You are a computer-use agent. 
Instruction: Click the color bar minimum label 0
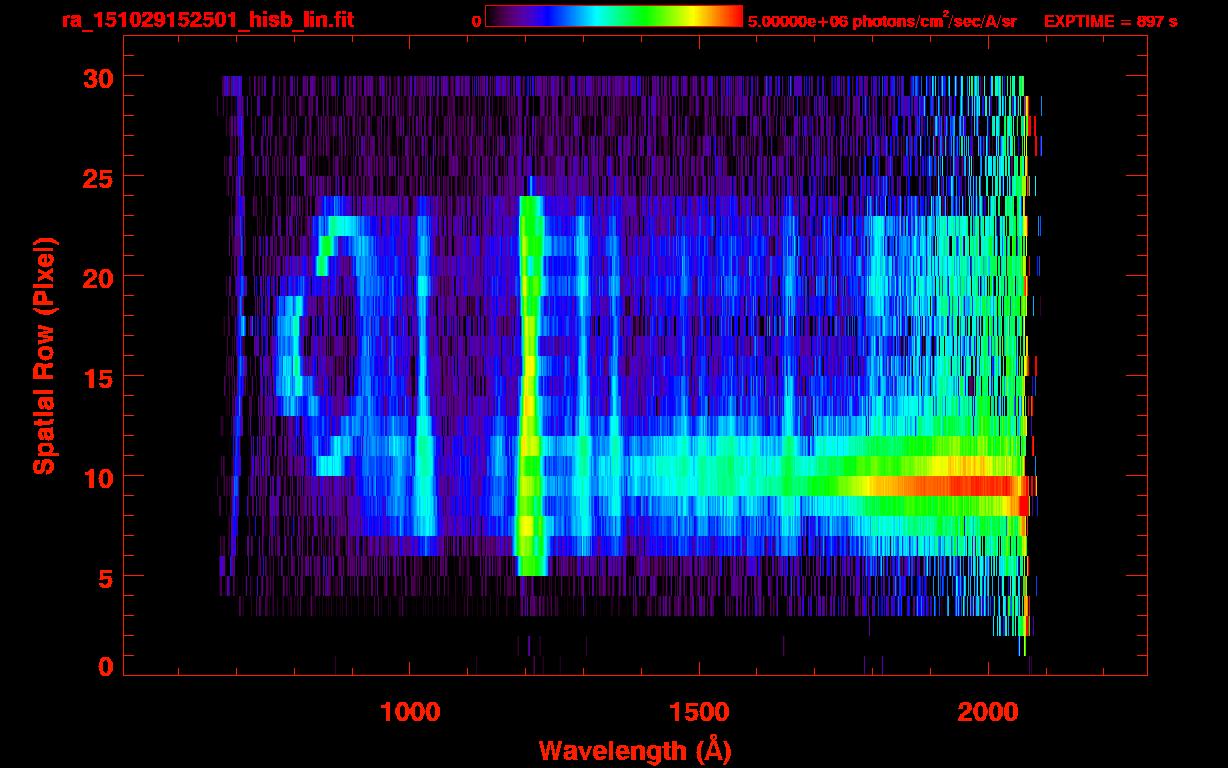click(476, 21)
